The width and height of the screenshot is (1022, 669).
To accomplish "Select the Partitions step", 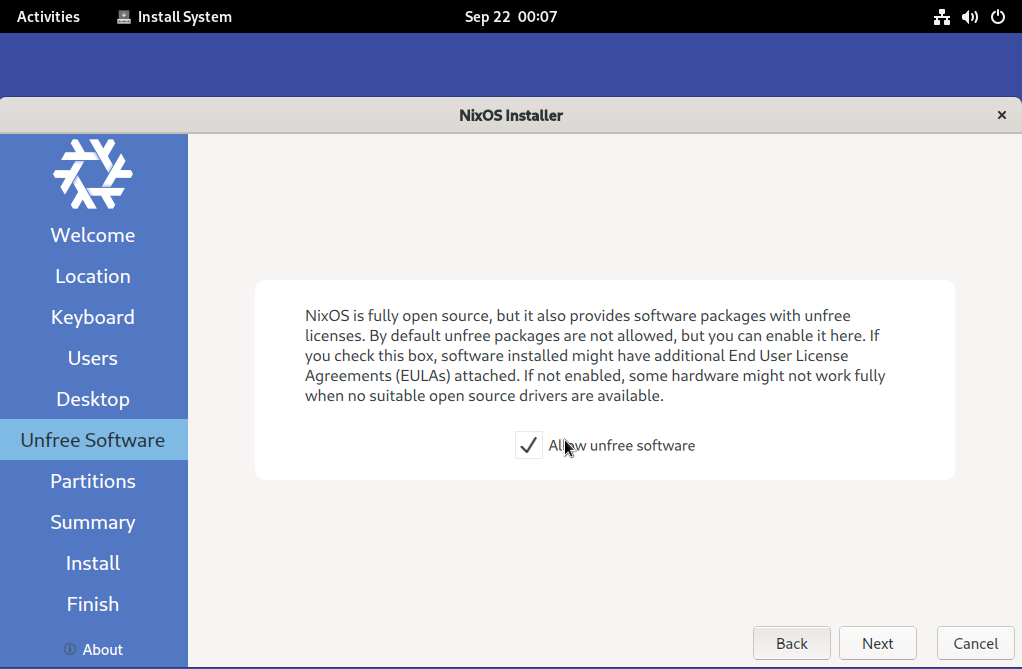I will [x=93, y=481].
